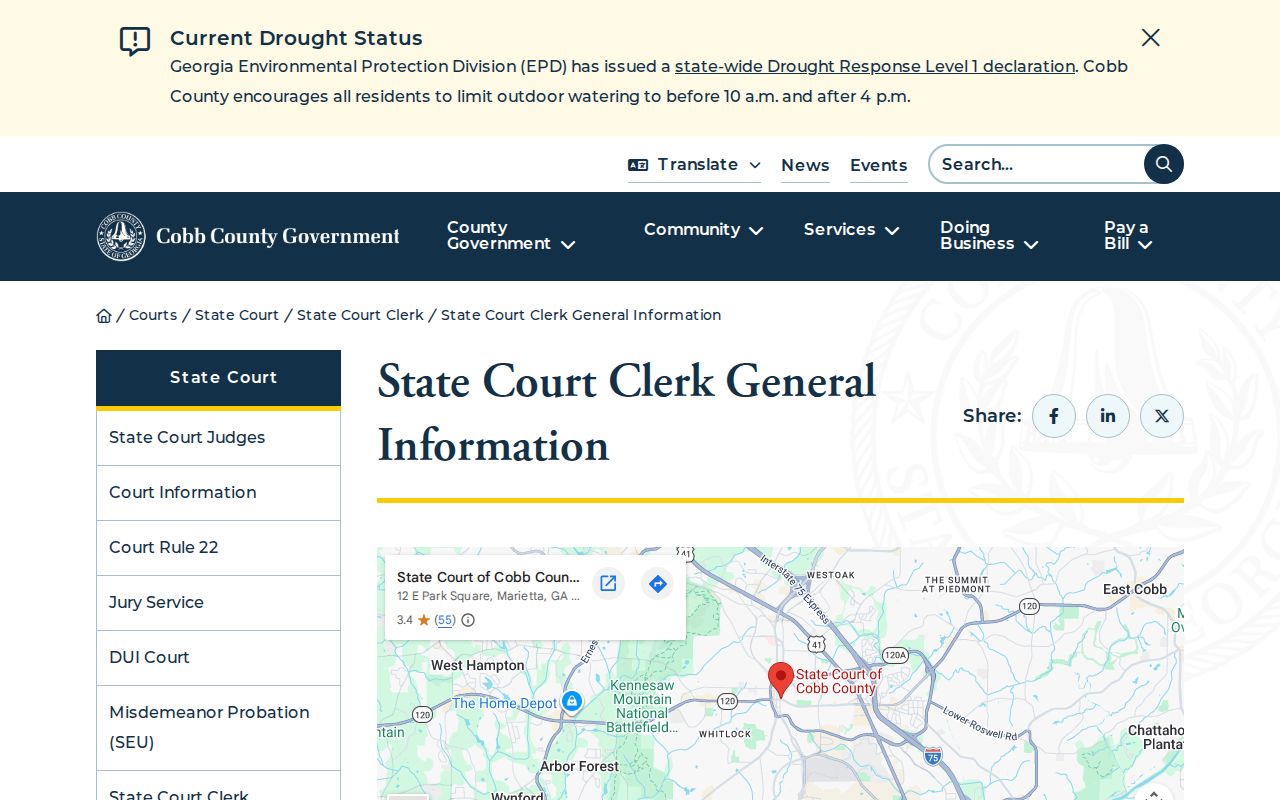This screenshot has width=1280, height=800.
Task: Click the Translate language icon
Action: (638, 165)
